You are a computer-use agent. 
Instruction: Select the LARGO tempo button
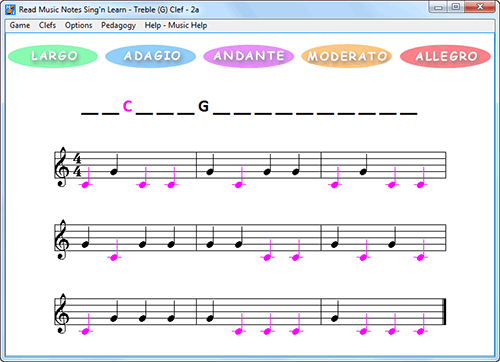[x=53, y=56]
